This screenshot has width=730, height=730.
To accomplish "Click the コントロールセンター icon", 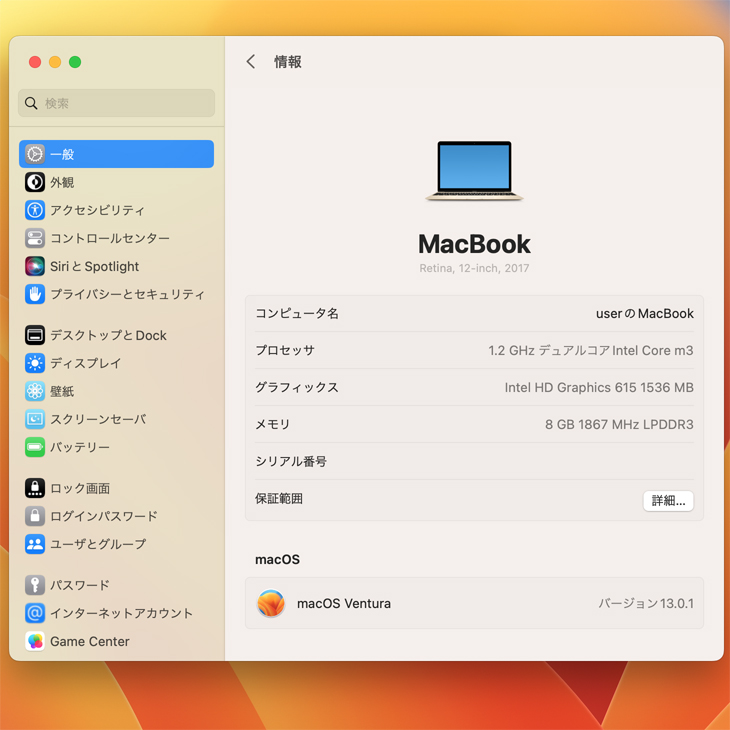I will coord(35,238).
